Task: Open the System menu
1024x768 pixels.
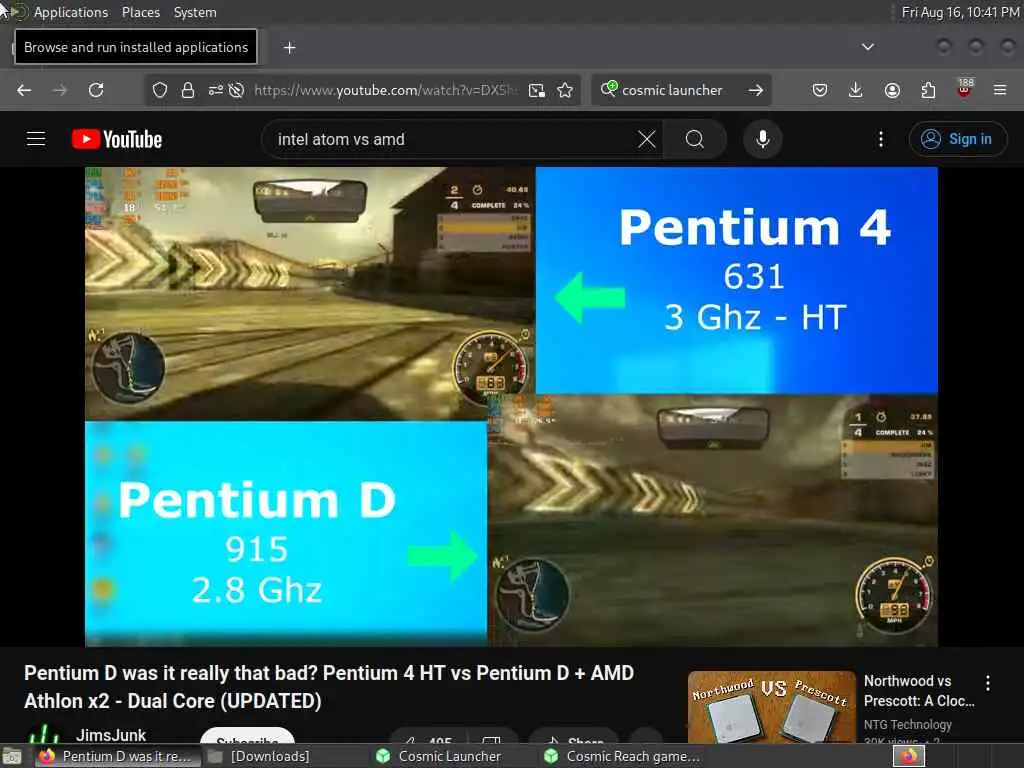Action: (195, 12)
